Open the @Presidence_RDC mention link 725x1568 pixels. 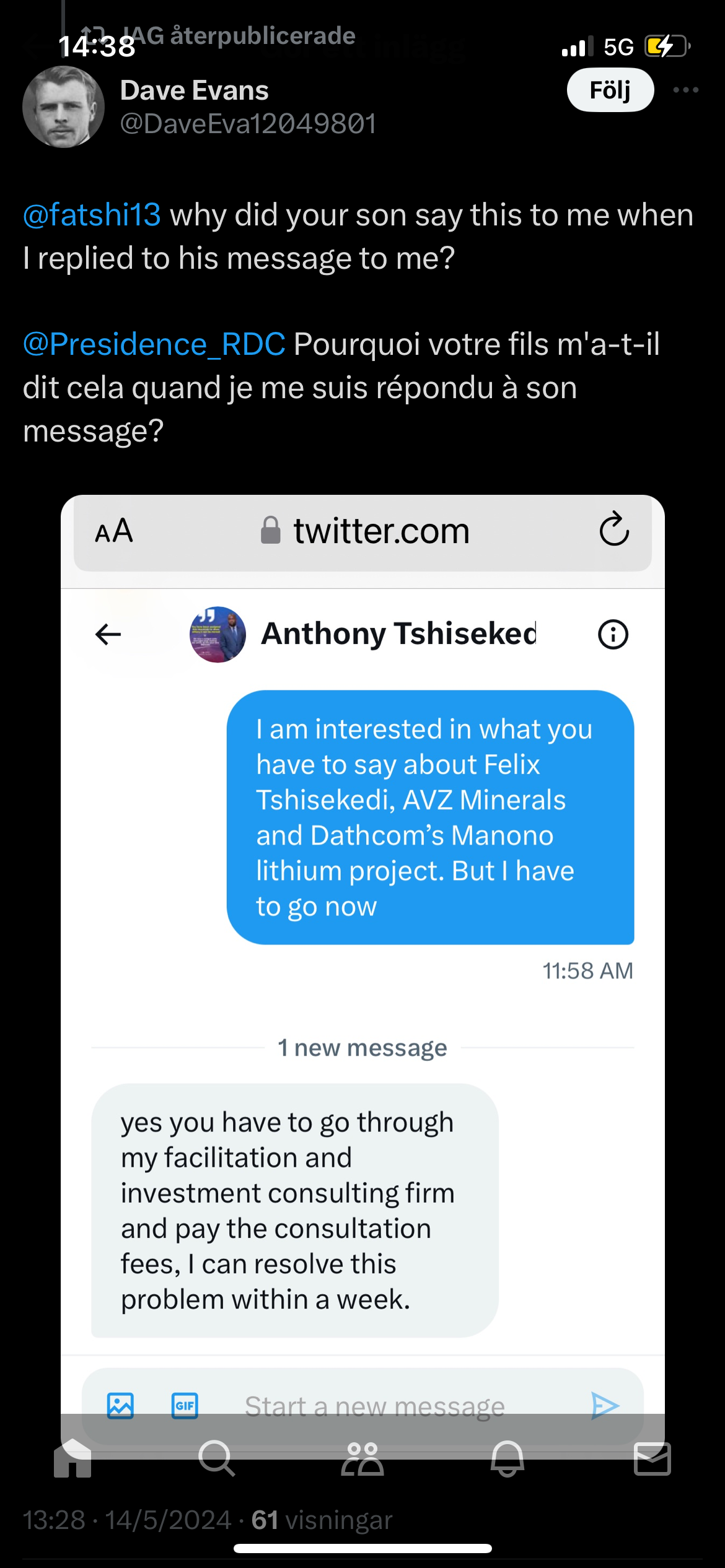(154, 344)
